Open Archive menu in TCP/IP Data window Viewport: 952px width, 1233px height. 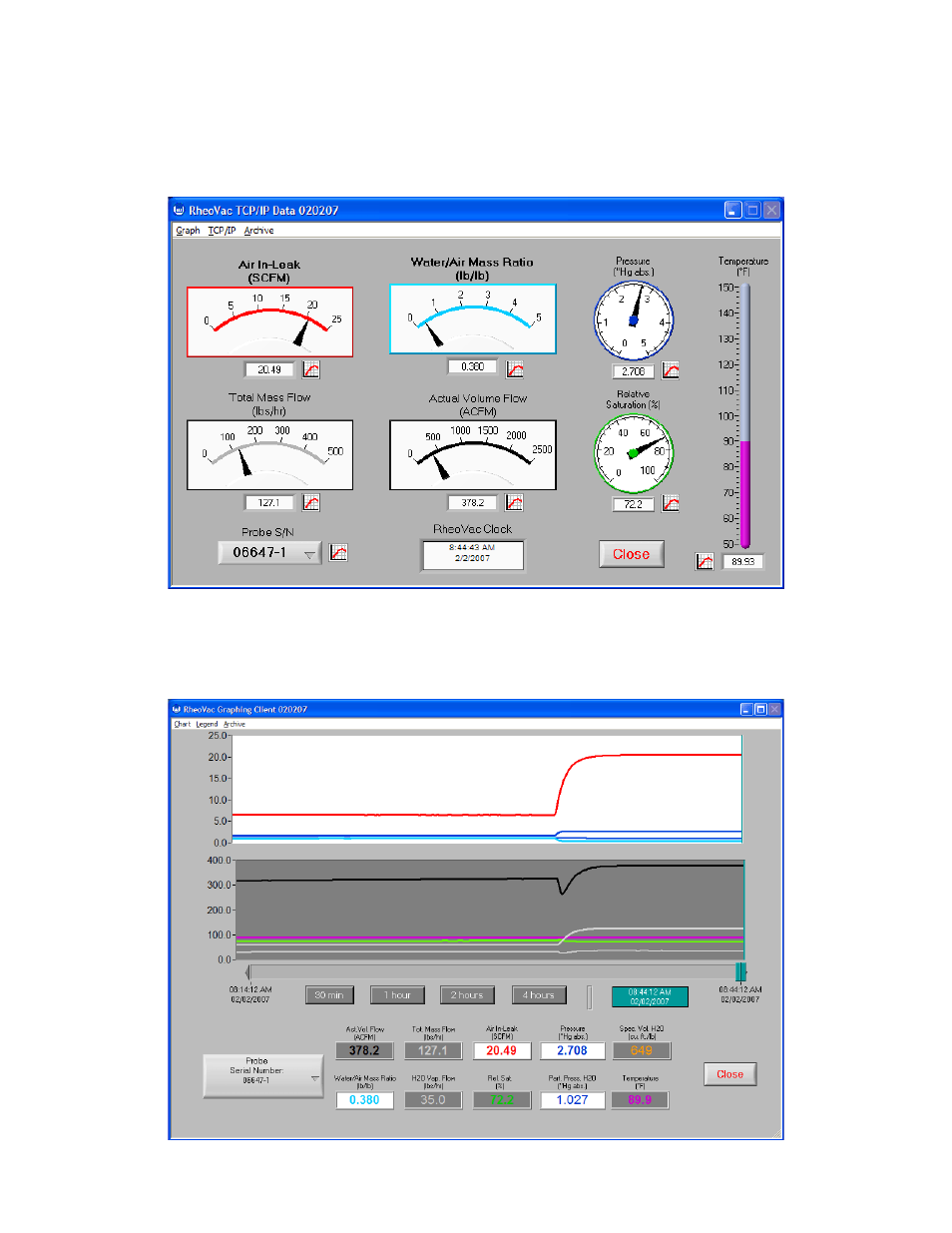(258, 231)
